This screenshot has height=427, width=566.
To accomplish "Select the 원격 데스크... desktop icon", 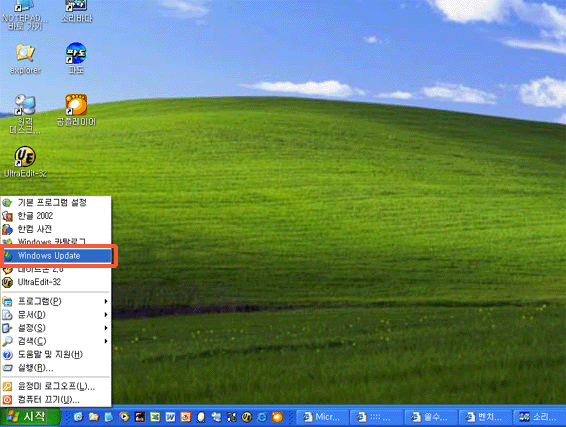I will click(25, 114).
